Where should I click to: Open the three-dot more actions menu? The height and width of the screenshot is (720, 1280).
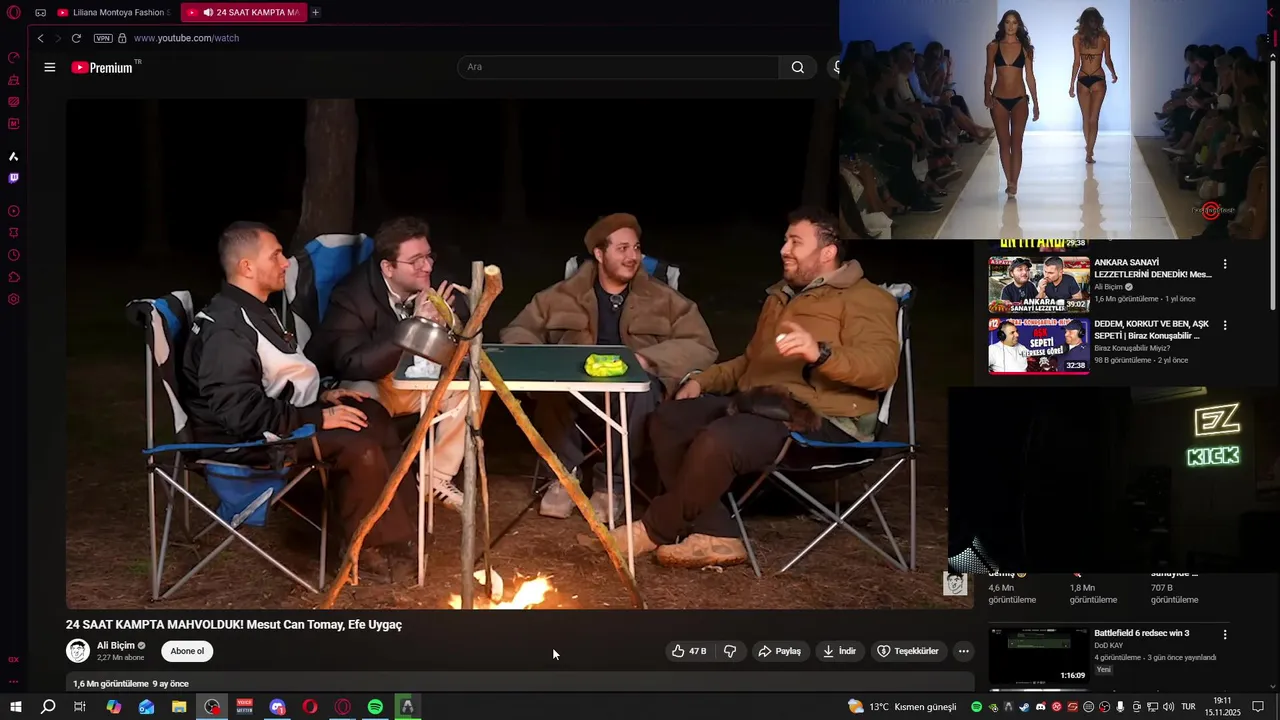click(964, 651)
